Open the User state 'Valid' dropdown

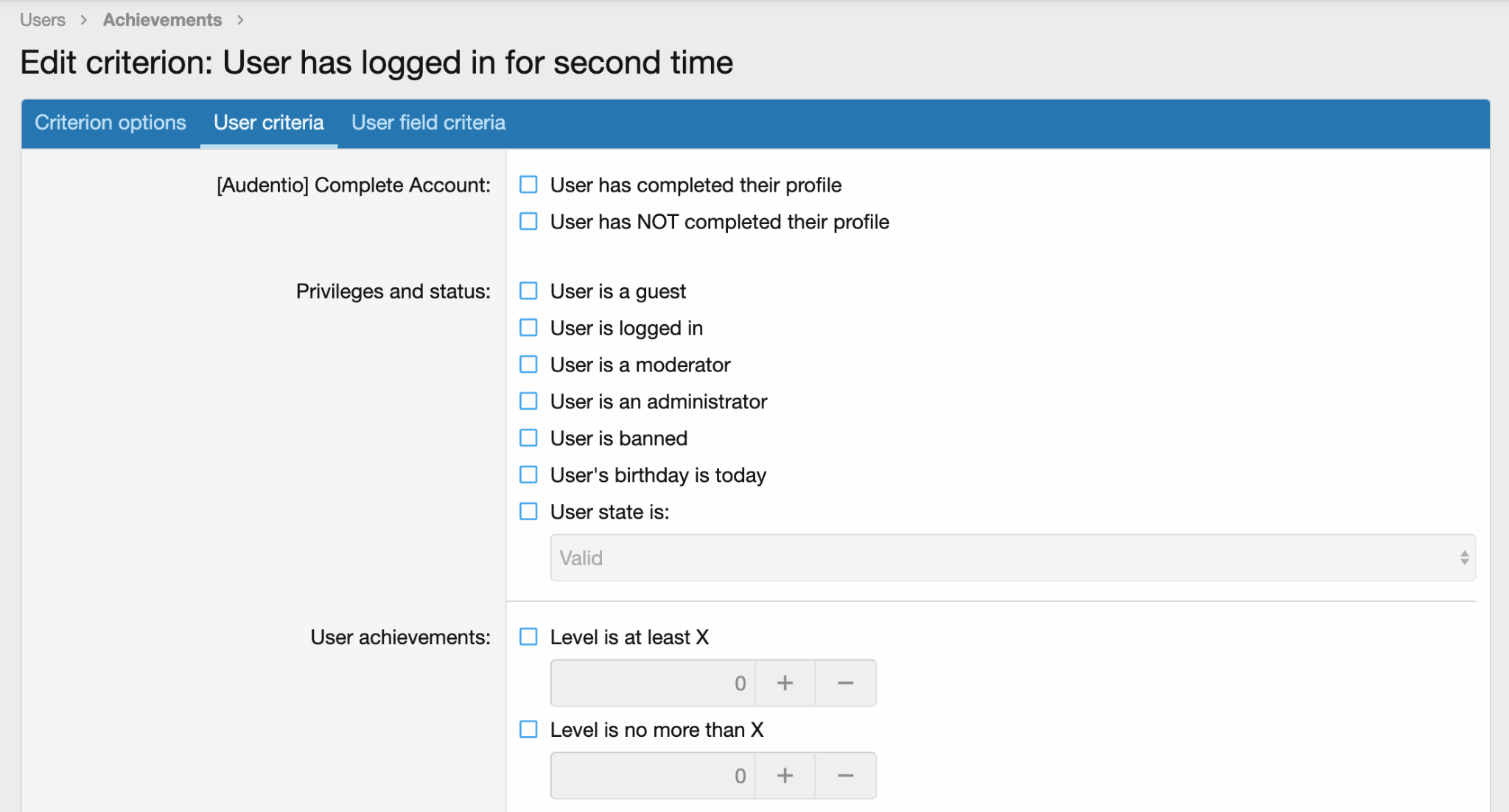[1012, 558]
